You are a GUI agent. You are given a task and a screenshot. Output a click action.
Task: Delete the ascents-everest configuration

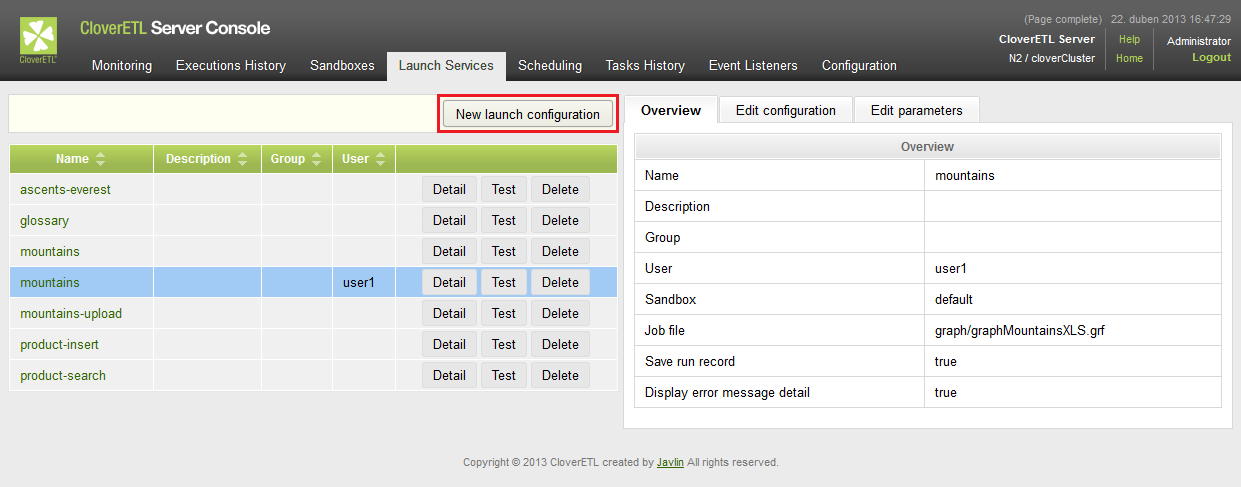[x=560, y=189]
